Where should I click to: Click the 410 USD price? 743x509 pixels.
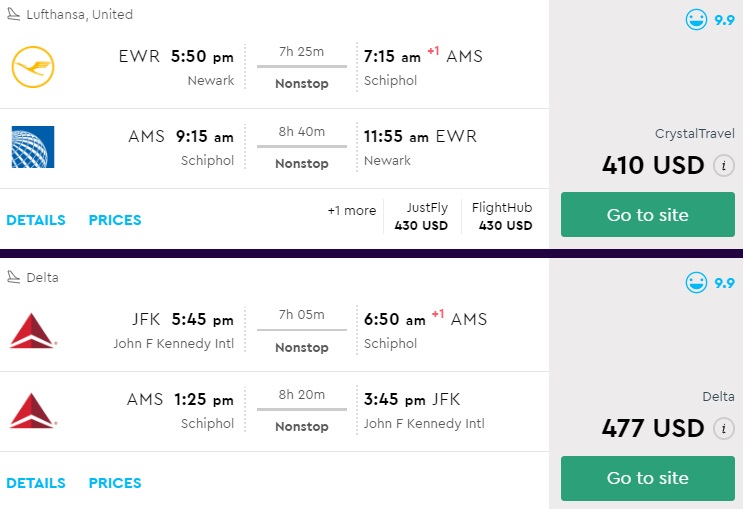point(653,165)
